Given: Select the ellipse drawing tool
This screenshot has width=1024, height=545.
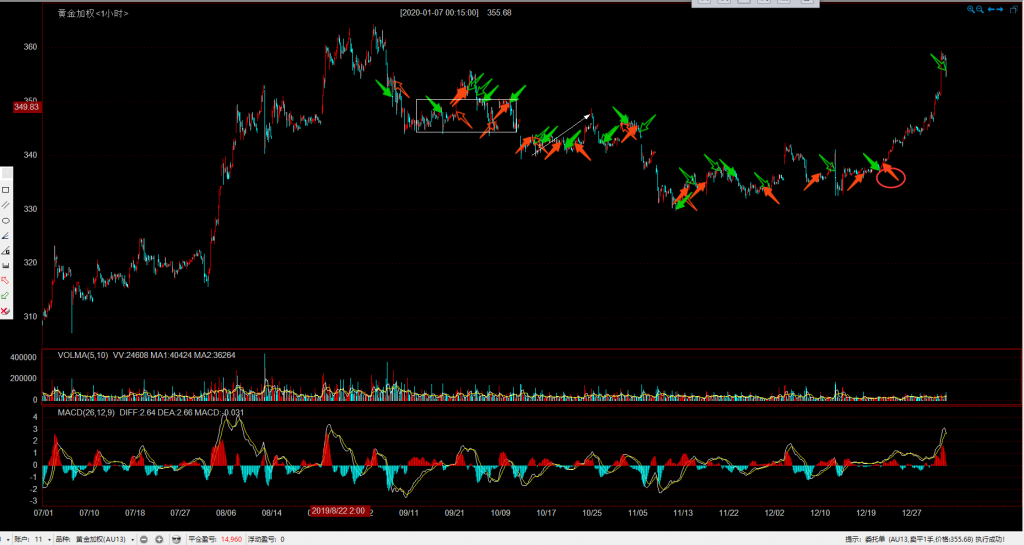Looking at the screenshot, I should (6, 220).
